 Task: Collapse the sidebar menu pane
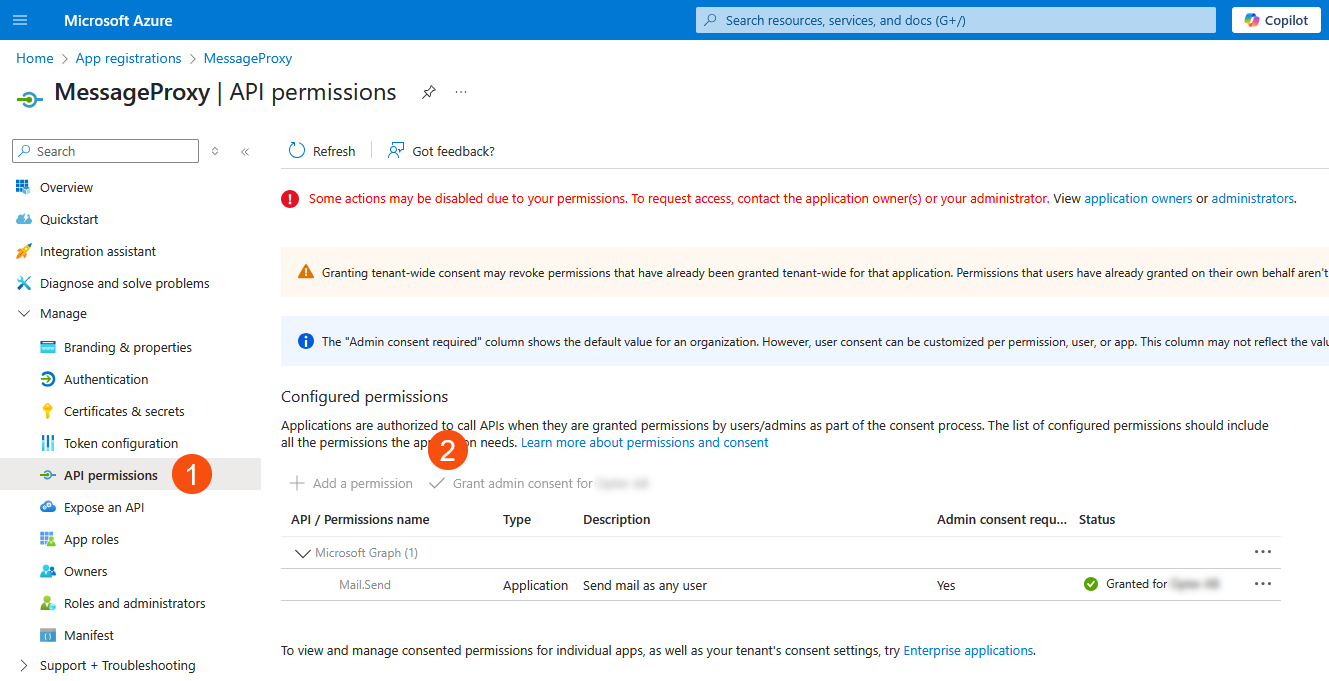click(x=245, y=151)
